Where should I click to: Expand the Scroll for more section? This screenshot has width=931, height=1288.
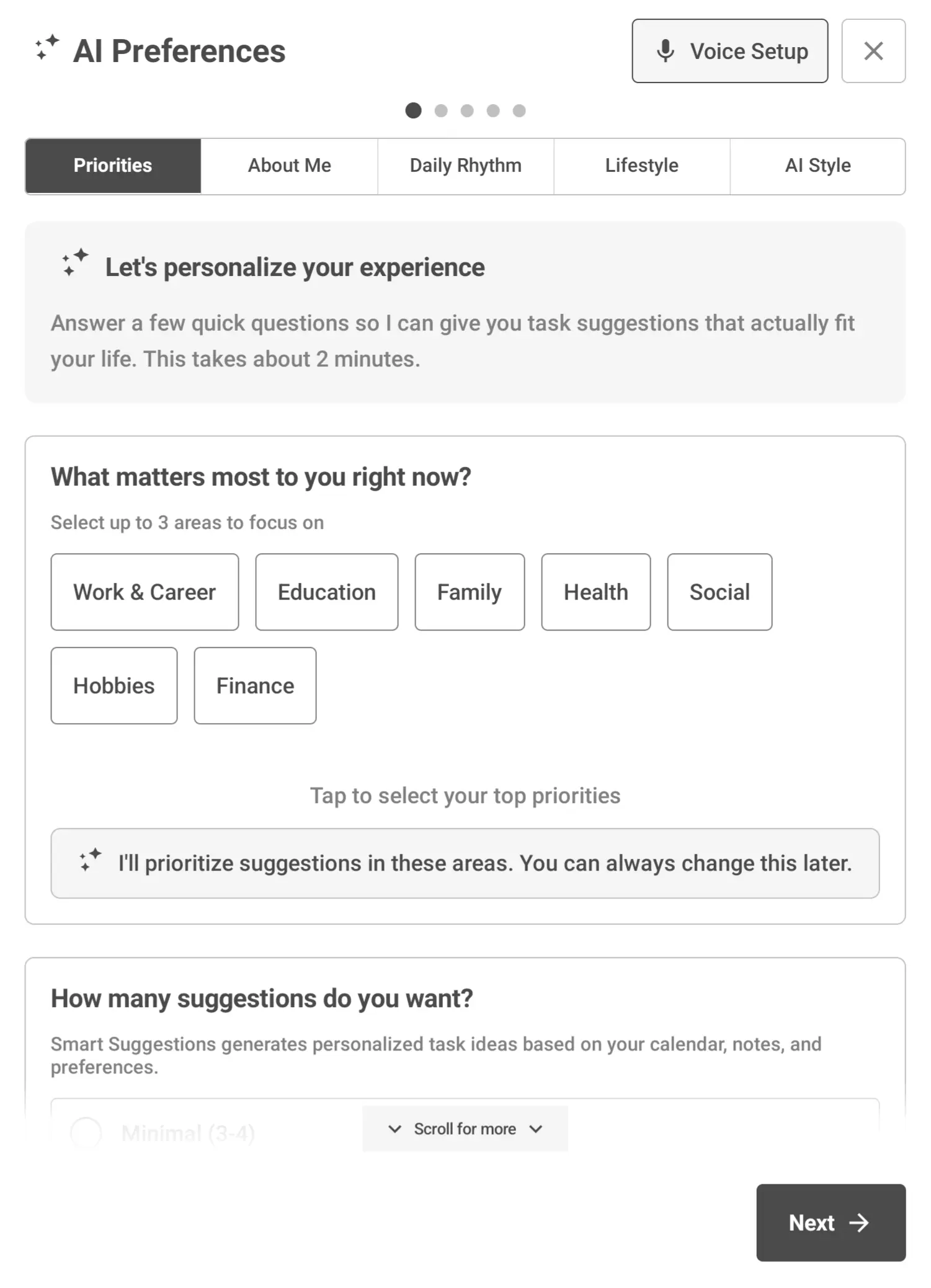465,1129
